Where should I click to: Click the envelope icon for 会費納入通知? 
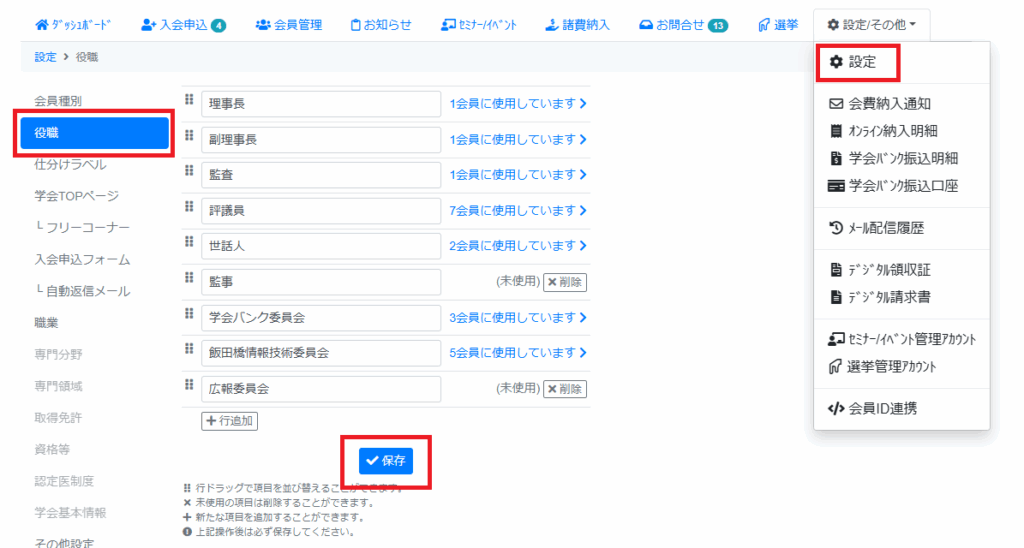(836, 103)
